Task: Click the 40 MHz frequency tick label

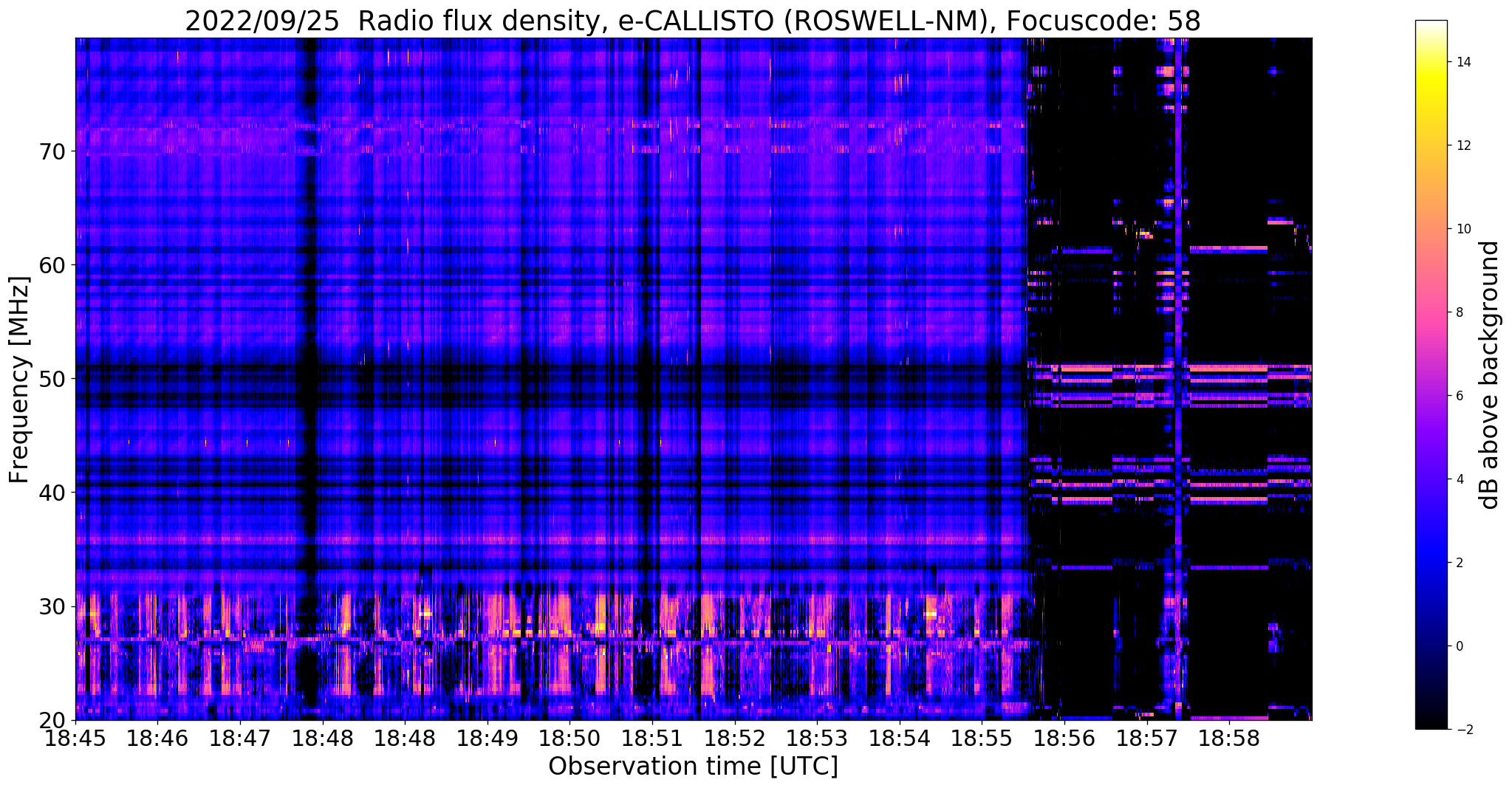Action: point(52,493)
